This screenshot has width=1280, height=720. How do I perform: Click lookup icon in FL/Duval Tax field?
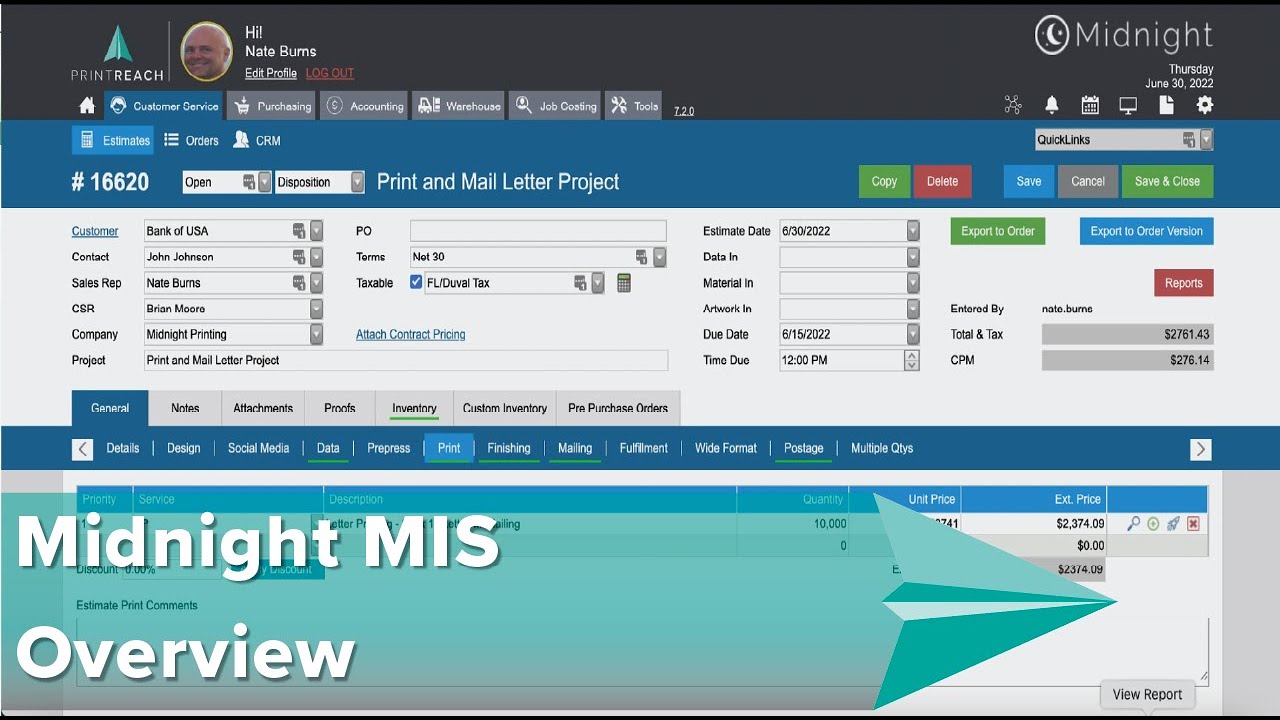[x=580, y=283]
